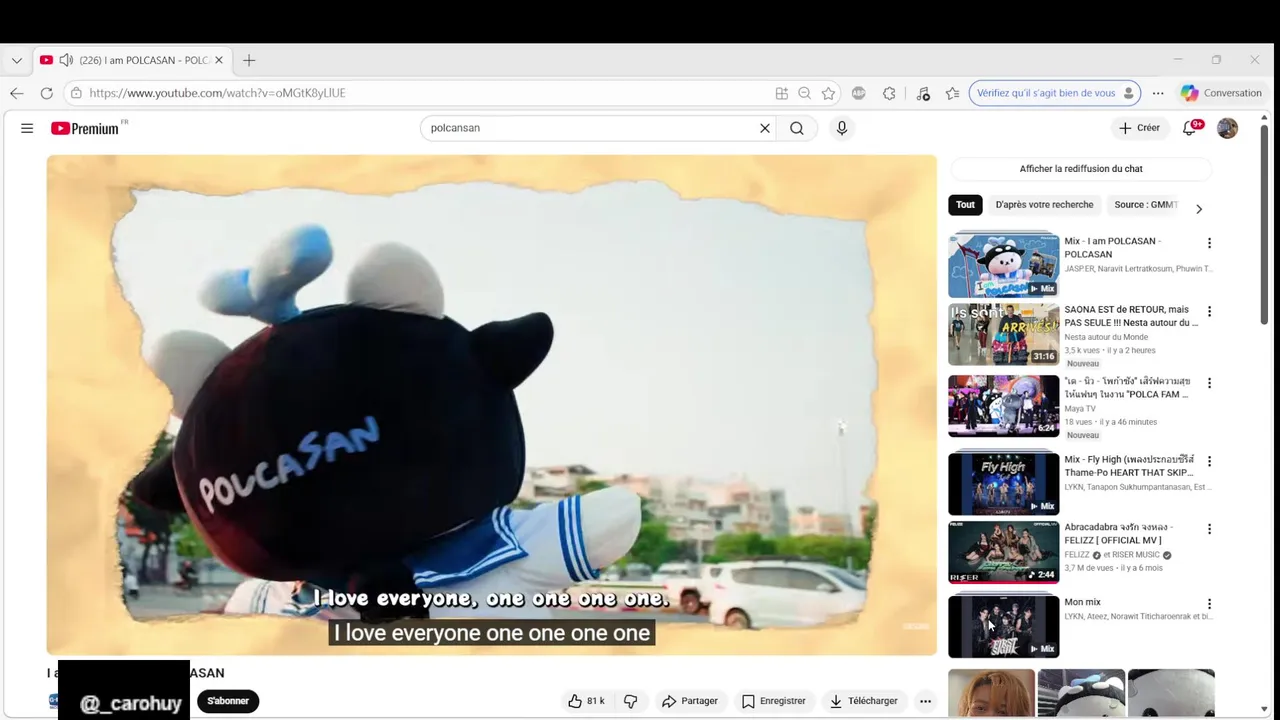Open the channel name Maya TV

point(1080,409)
